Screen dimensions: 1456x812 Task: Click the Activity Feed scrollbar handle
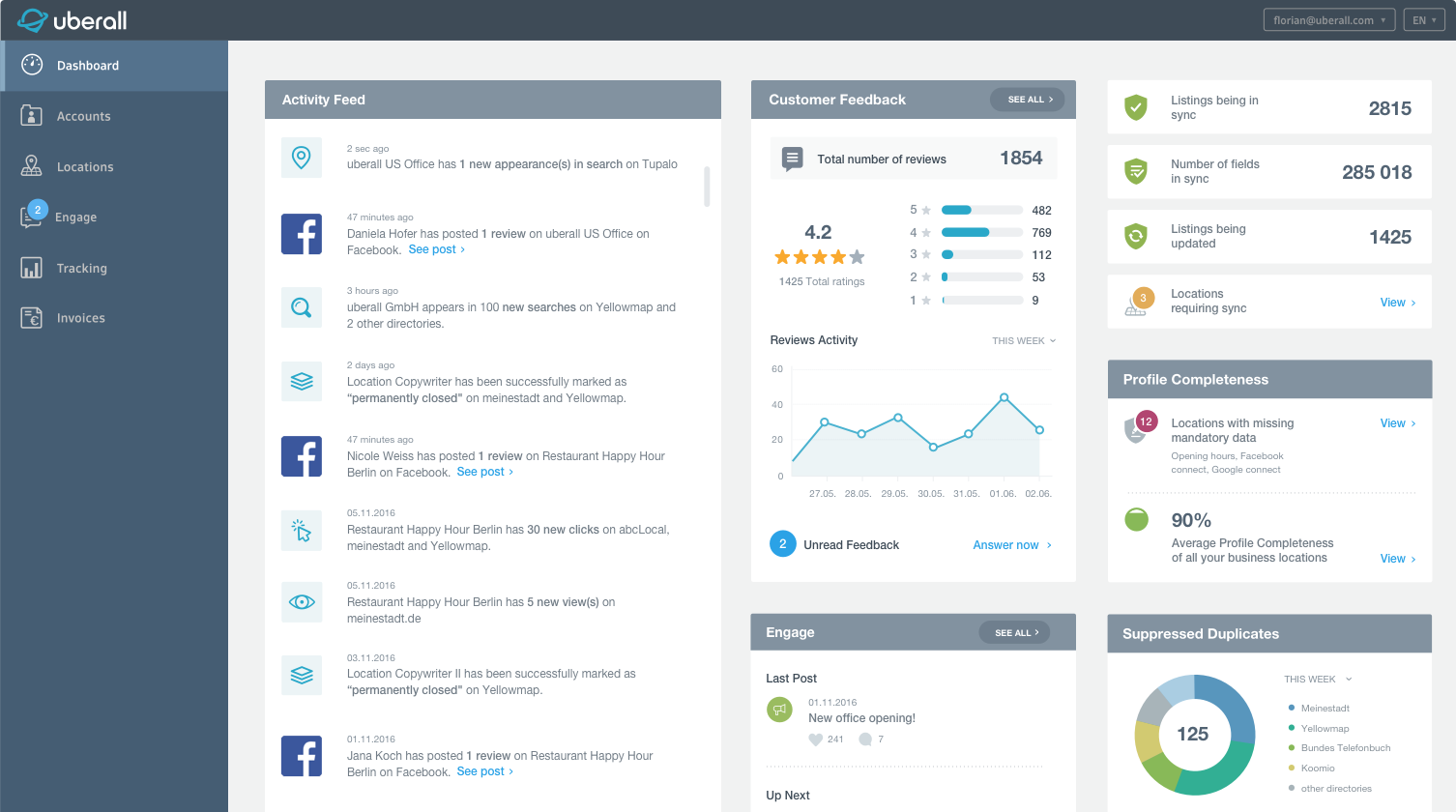(707, 187)
